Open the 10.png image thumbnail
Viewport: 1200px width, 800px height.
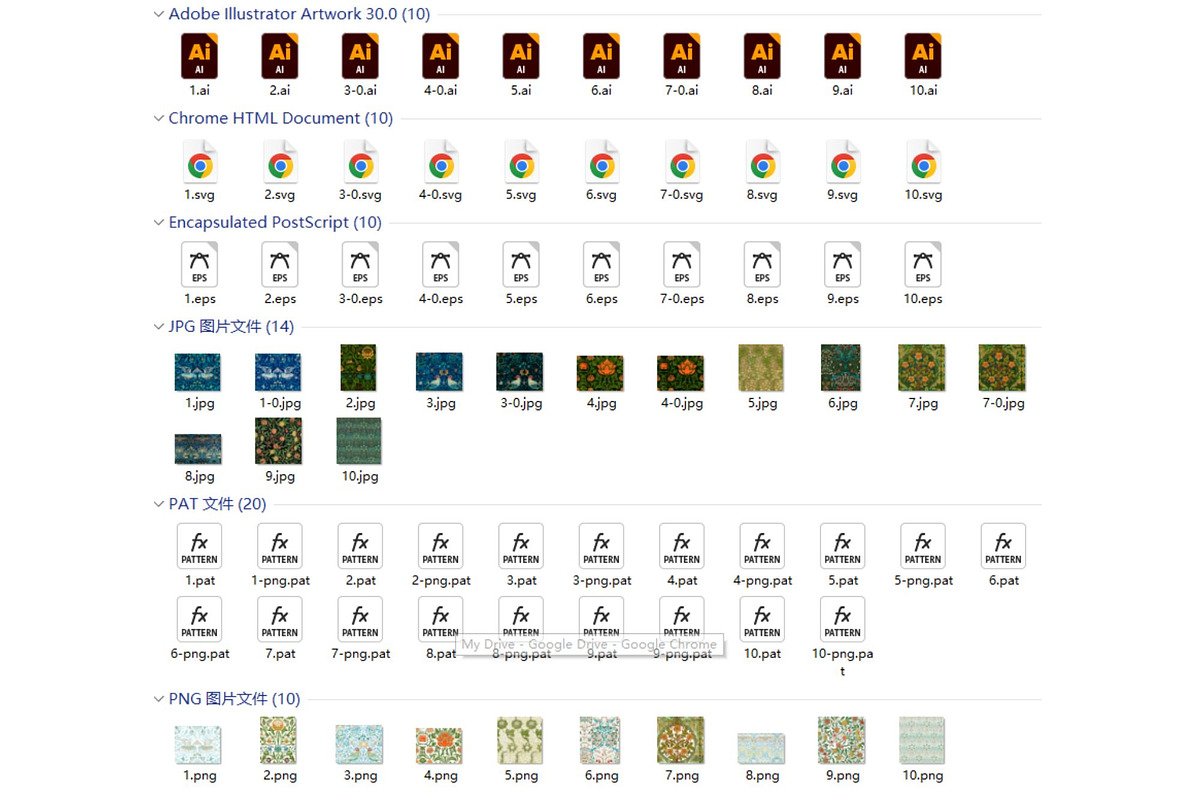(922, 741)
